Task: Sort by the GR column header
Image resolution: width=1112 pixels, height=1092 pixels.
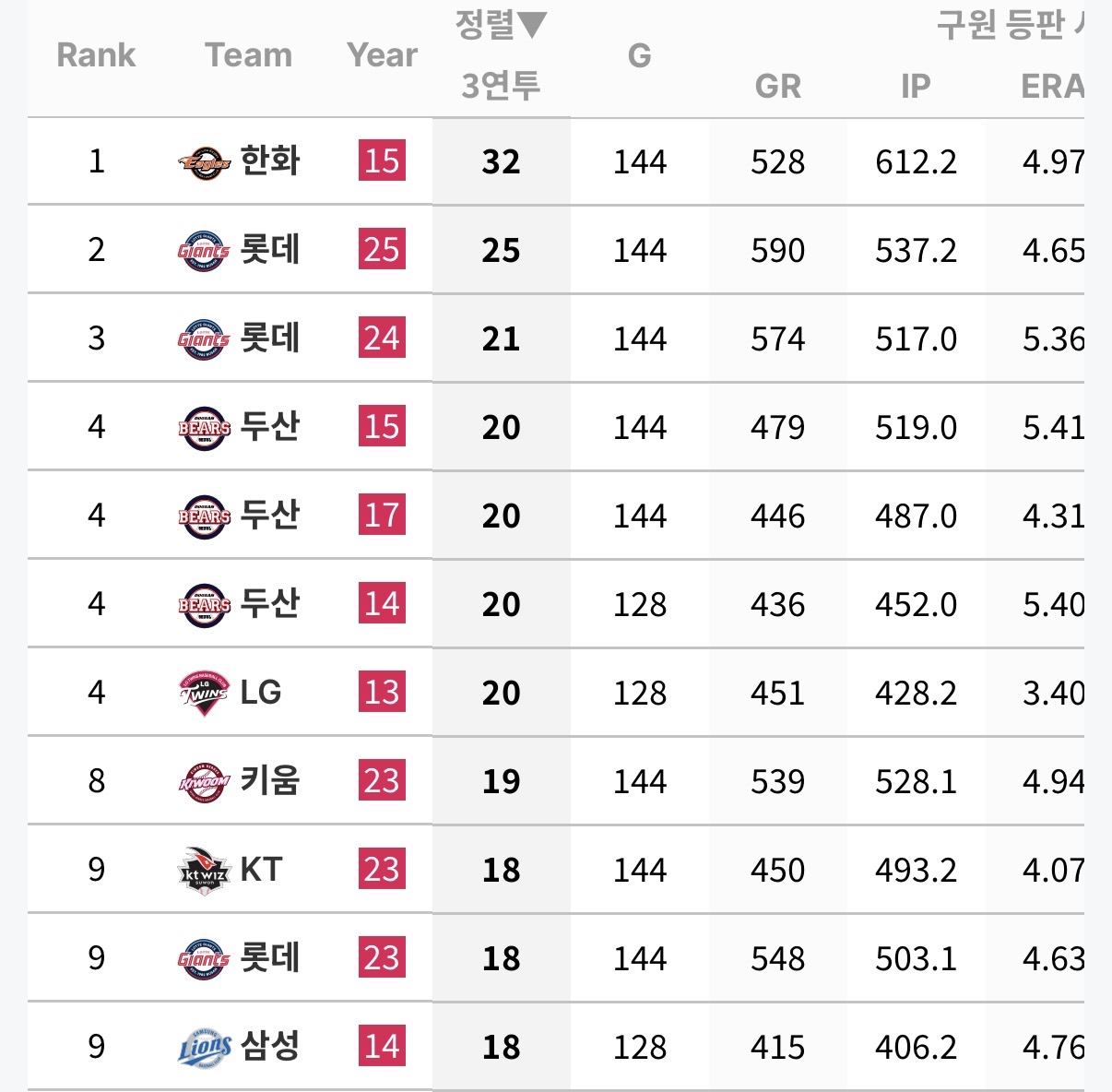Action: tap(777, 86)
